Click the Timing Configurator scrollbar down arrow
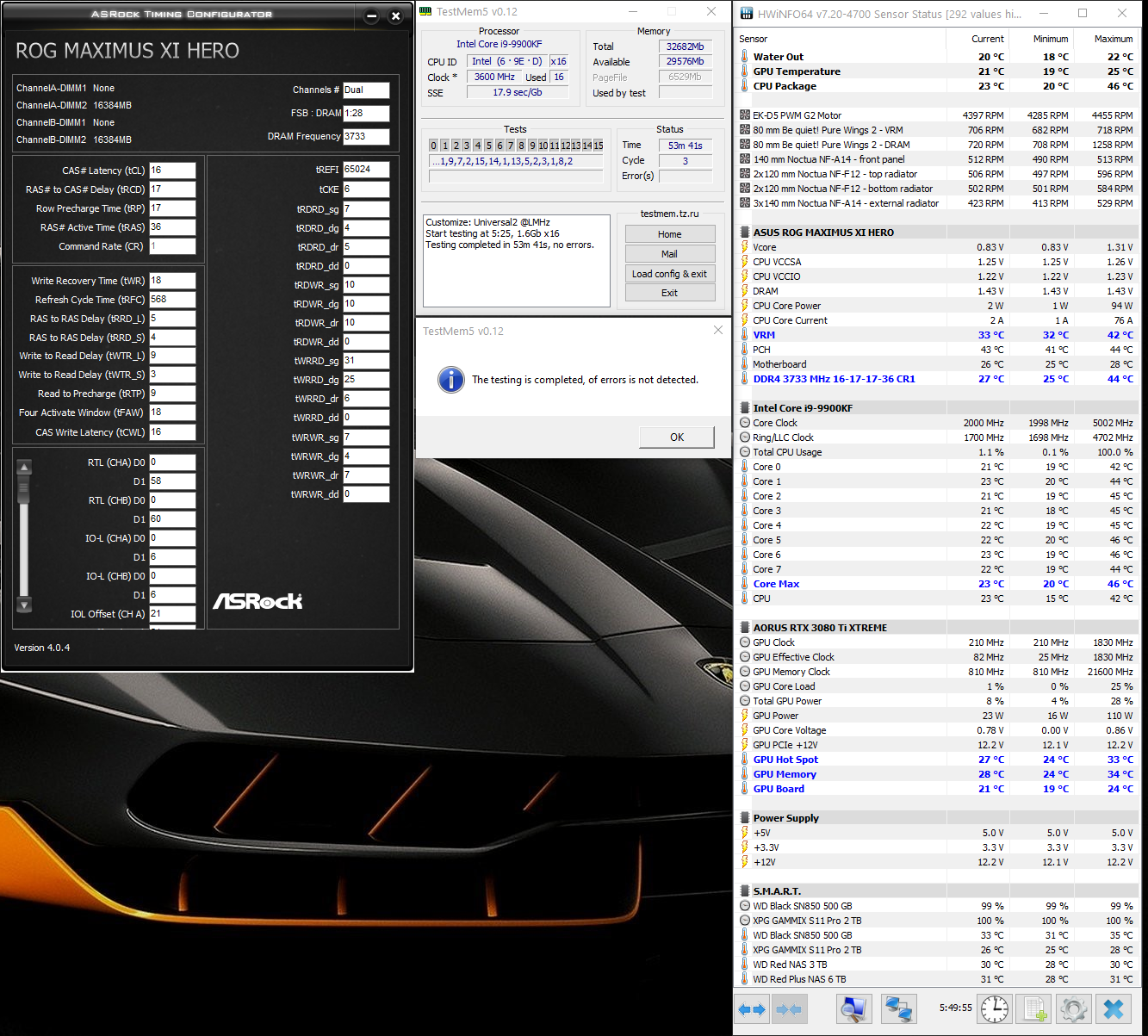 (24, 605)
